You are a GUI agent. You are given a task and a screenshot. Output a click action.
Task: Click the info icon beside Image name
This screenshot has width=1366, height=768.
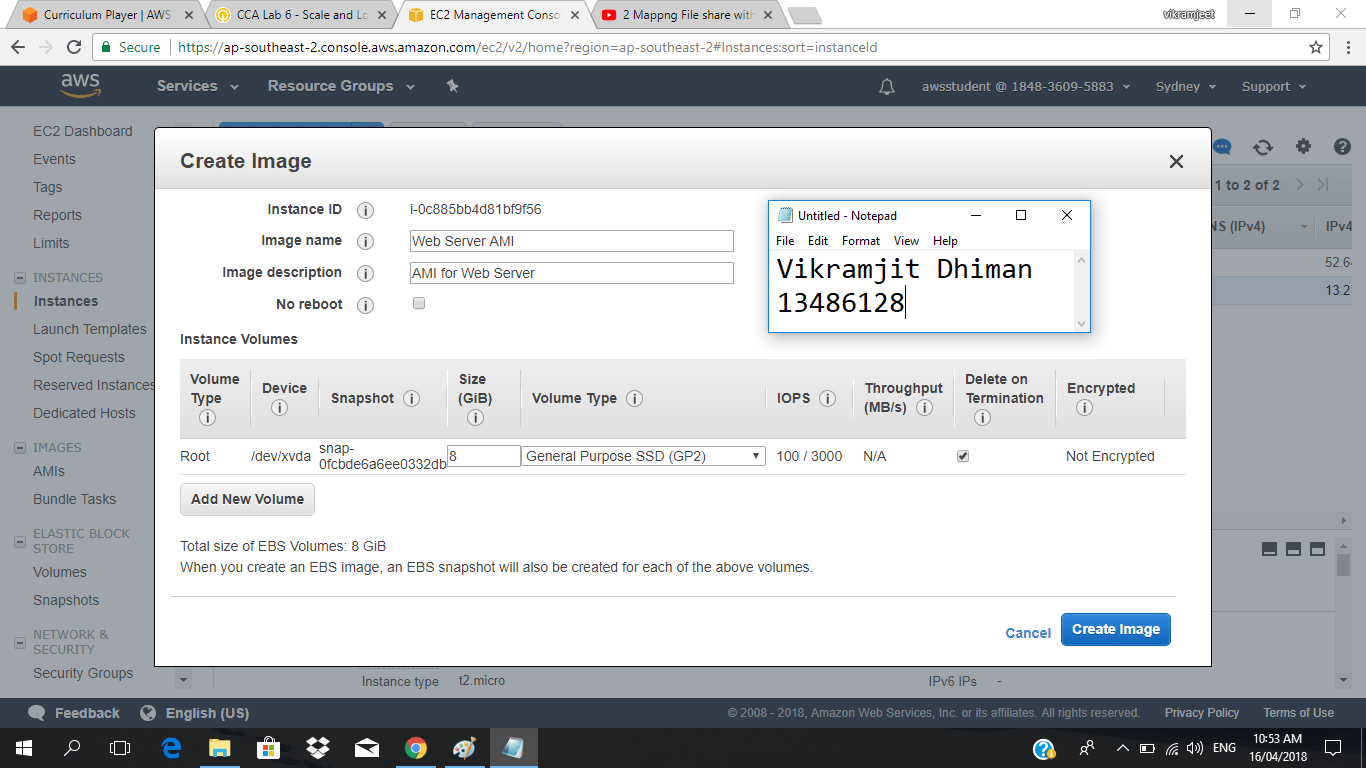[x=365, y=241]
